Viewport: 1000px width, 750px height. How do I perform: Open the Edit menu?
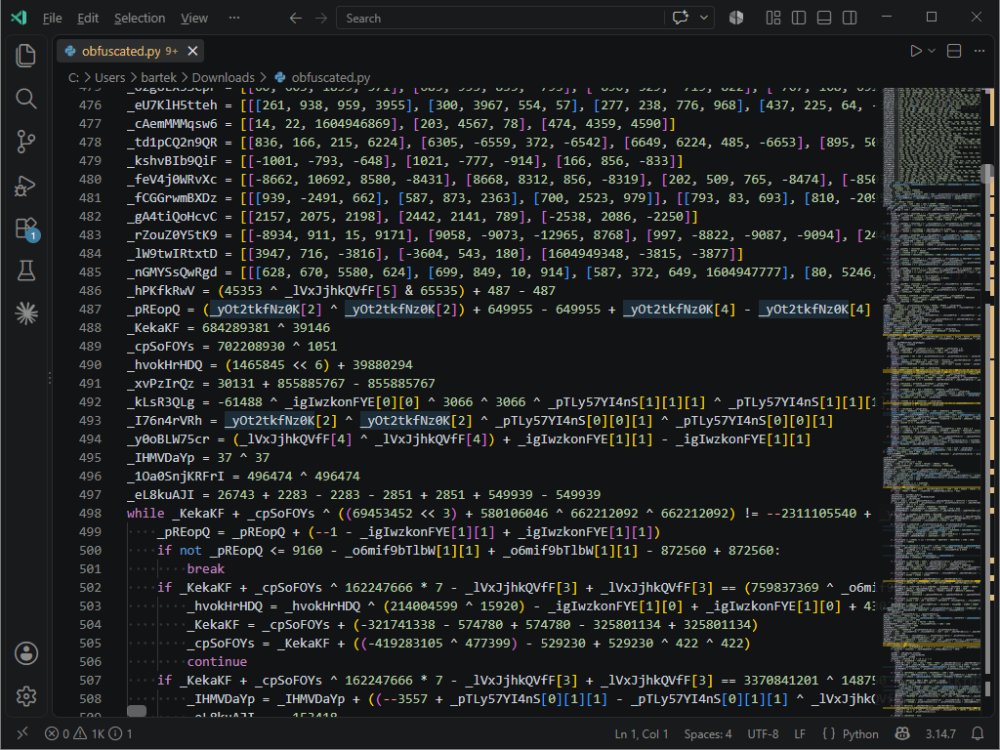point(87,18)
